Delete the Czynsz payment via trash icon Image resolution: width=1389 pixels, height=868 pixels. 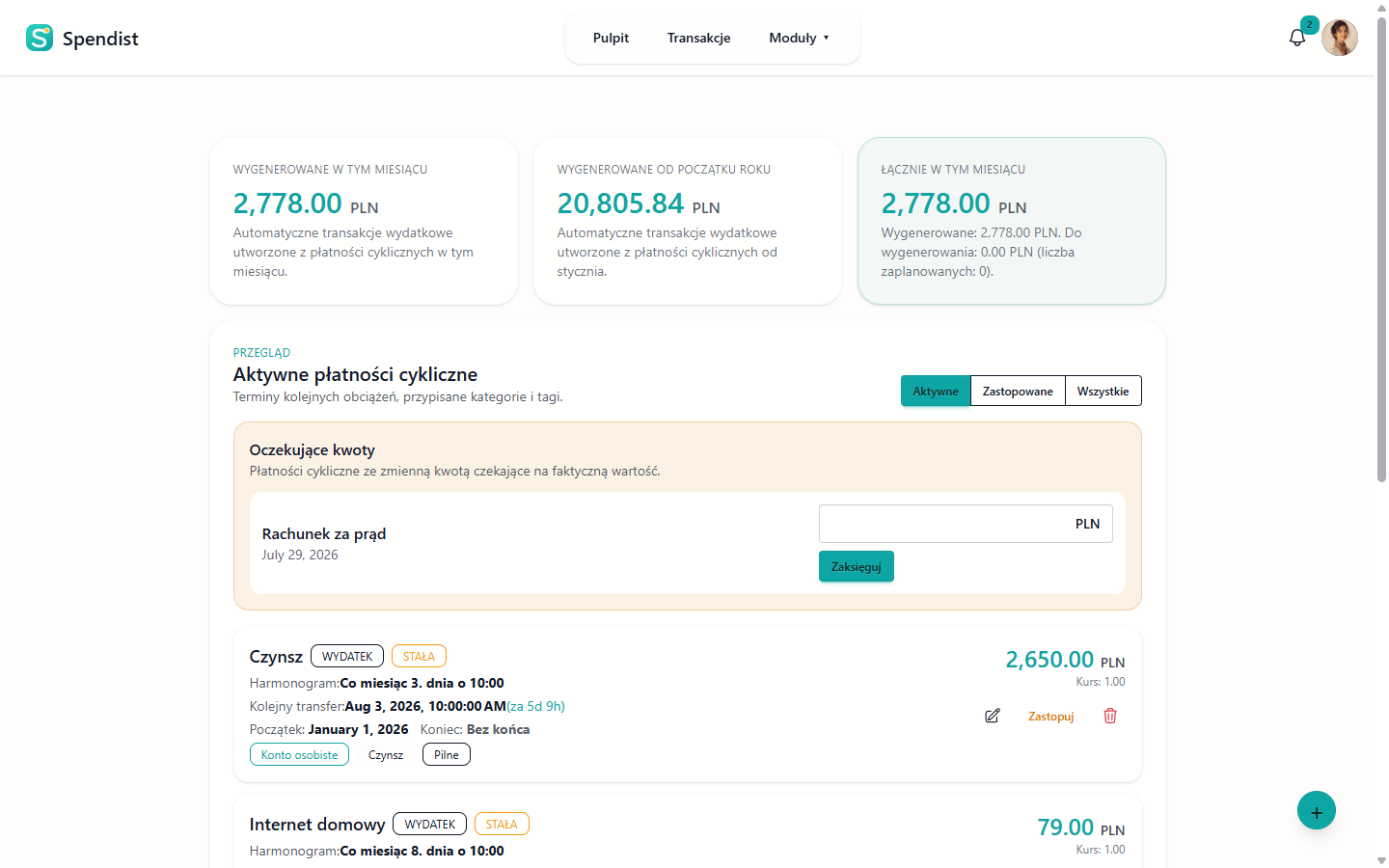pyautogui.click(x=1110, y=716)
